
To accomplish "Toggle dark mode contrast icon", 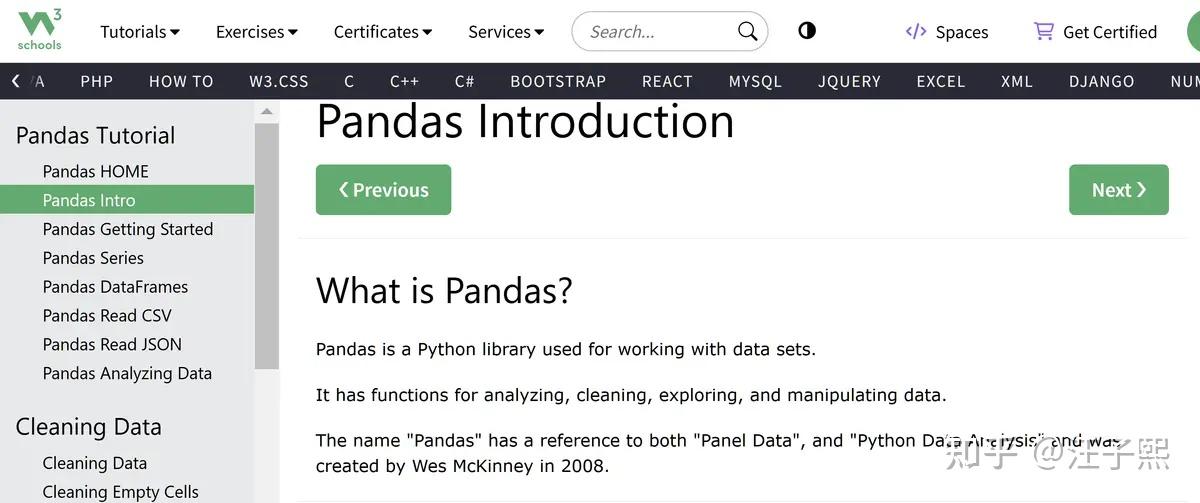I will (807, 30).
